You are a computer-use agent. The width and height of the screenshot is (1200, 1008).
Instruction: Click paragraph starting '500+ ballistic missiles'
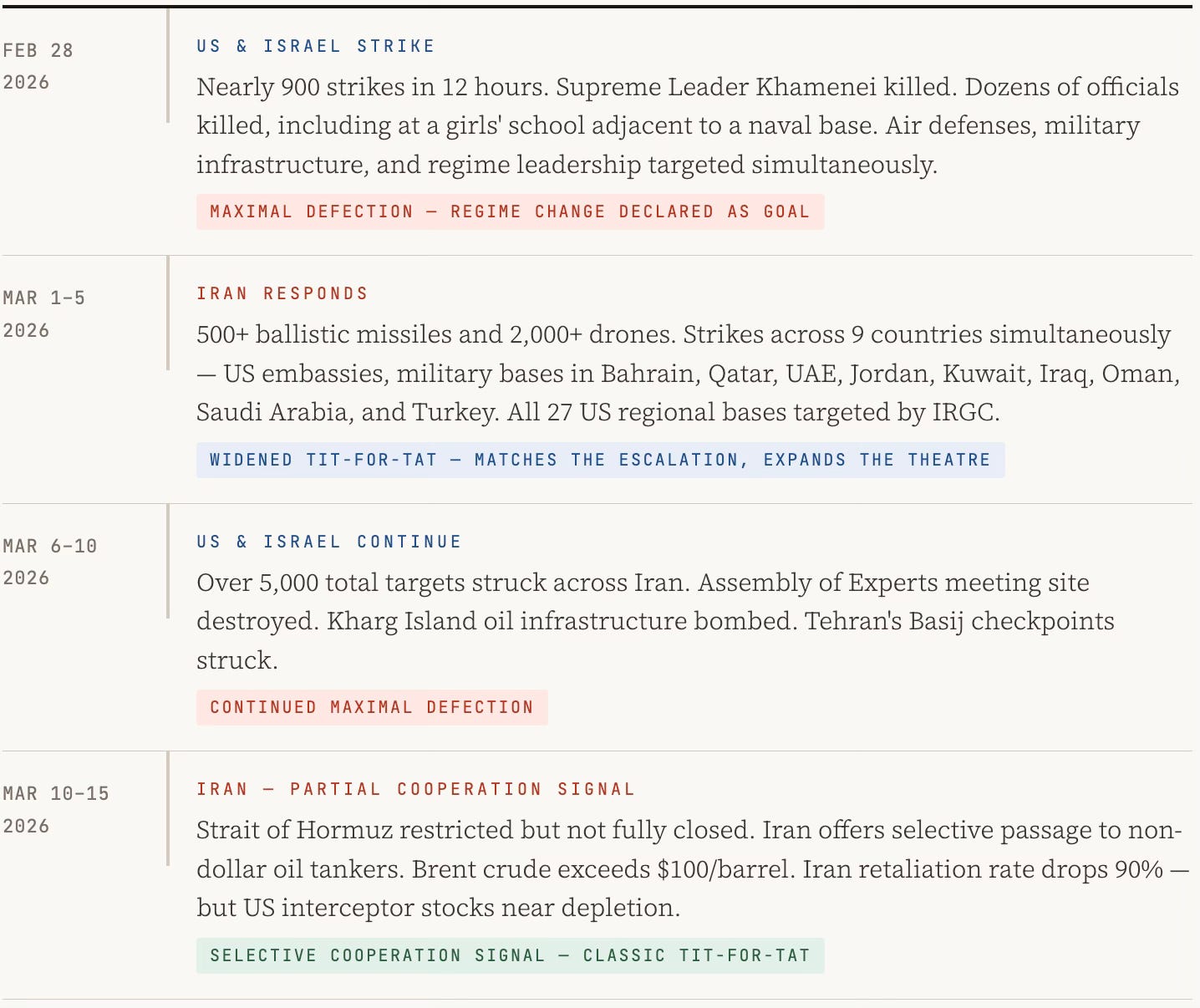tap(688, 373)
